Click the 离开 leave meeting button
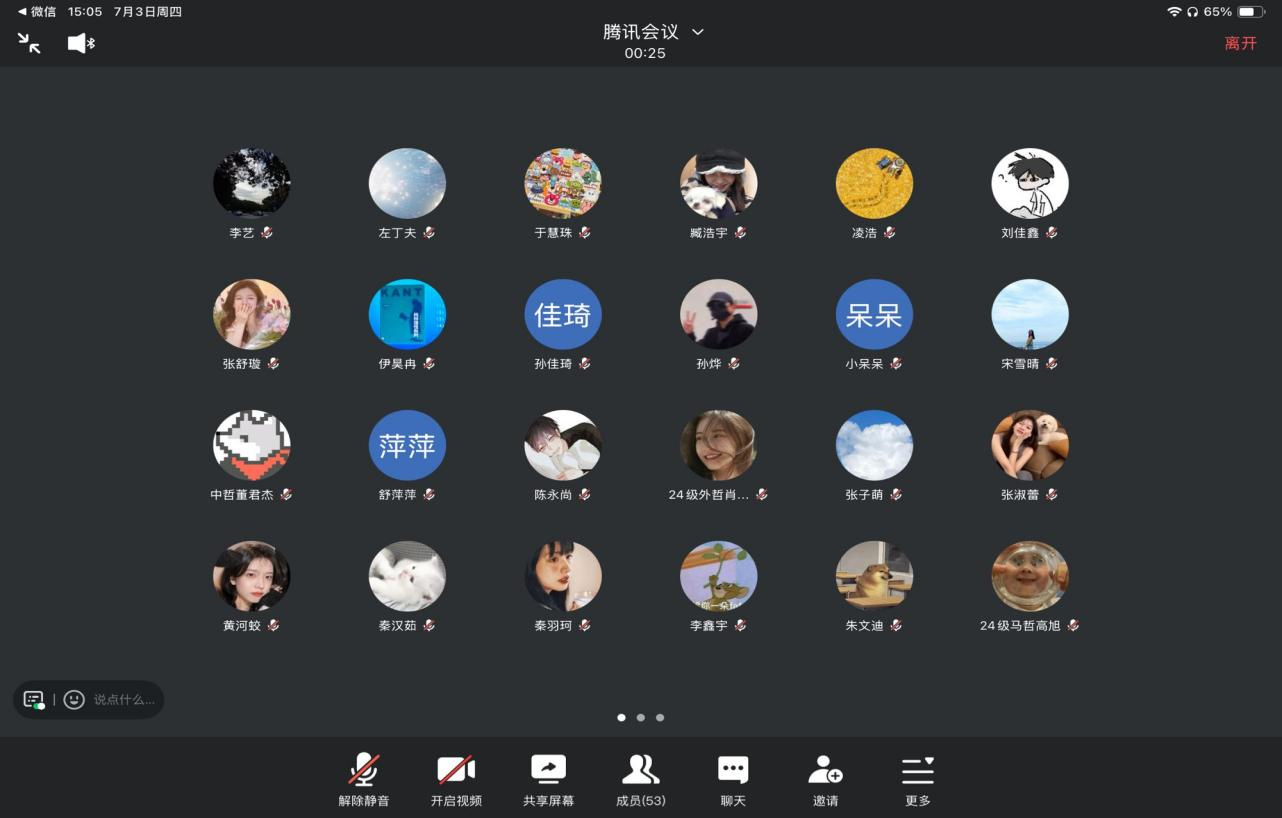 pyautogui.click(x=1240, y=43)
